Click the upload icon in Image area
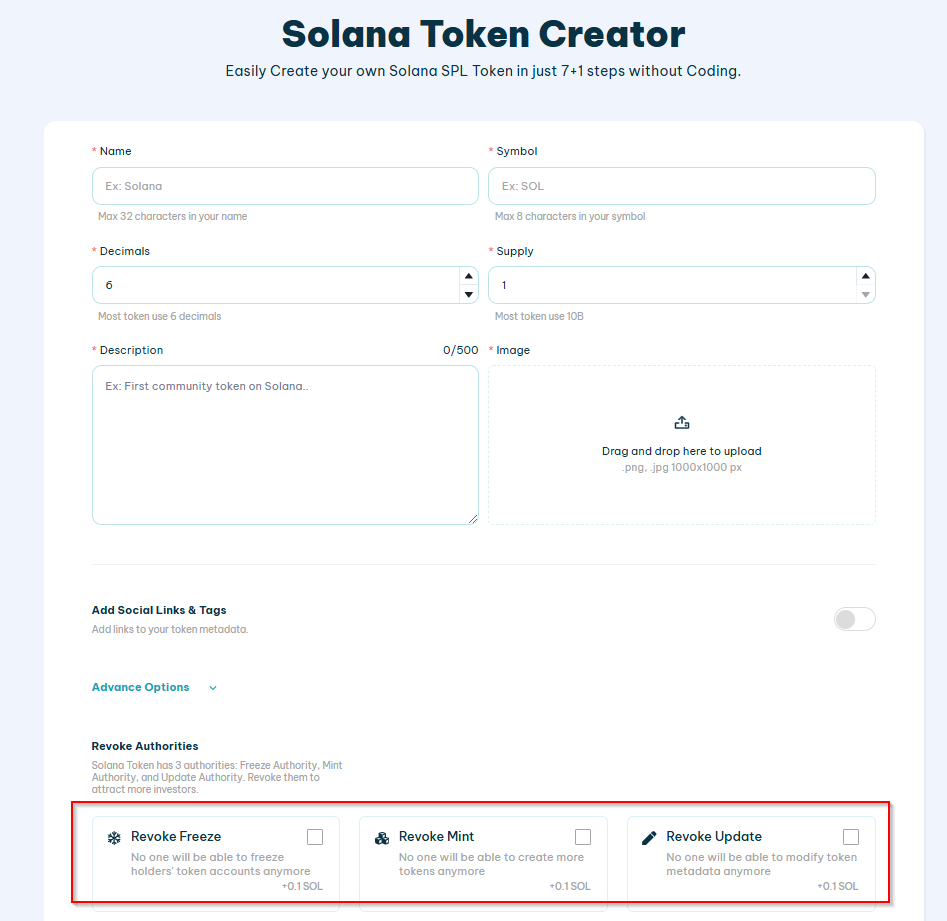 (x=682, y=423)
